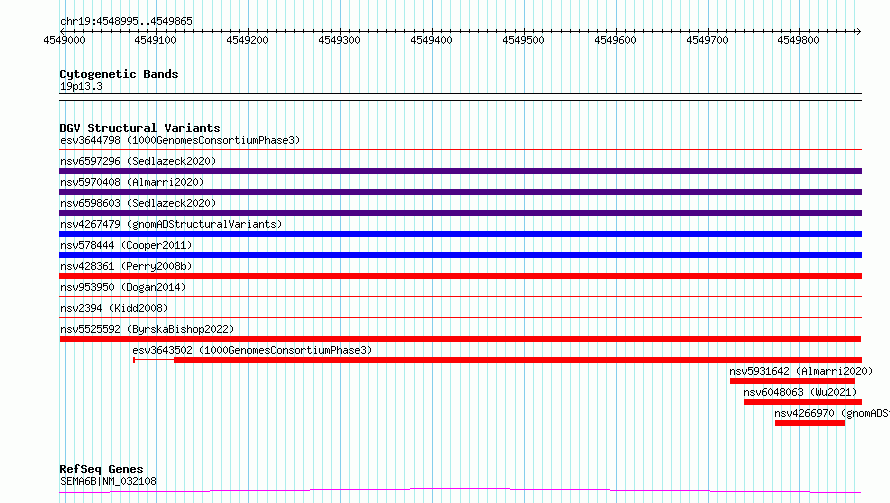Open the SEMA6B NM_032108 gene track line

point(460,491)
